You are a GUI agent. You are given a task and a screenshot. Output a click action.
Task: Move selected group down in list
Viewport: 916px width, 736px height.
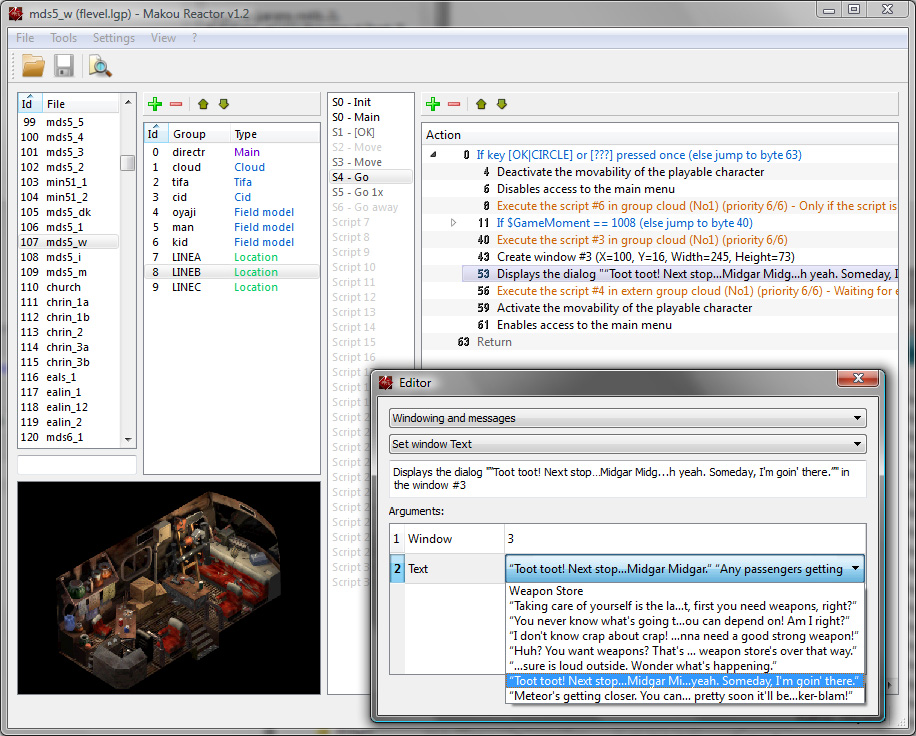224,104
